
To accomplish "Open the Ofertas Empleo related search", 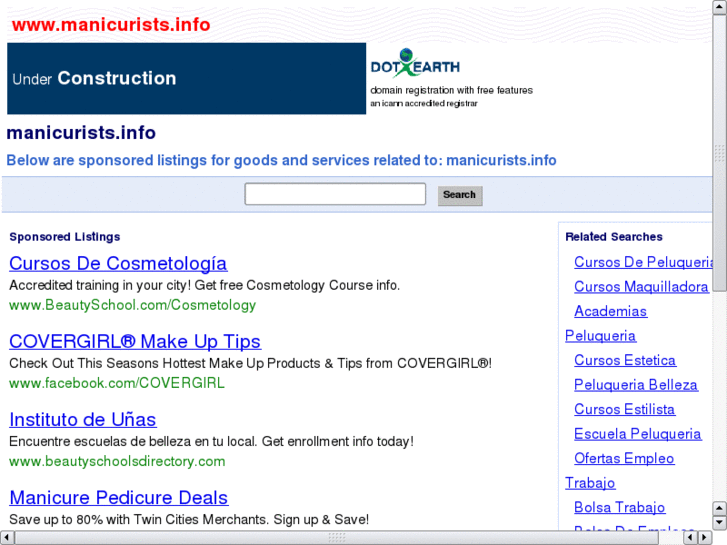I will (624, 459).
